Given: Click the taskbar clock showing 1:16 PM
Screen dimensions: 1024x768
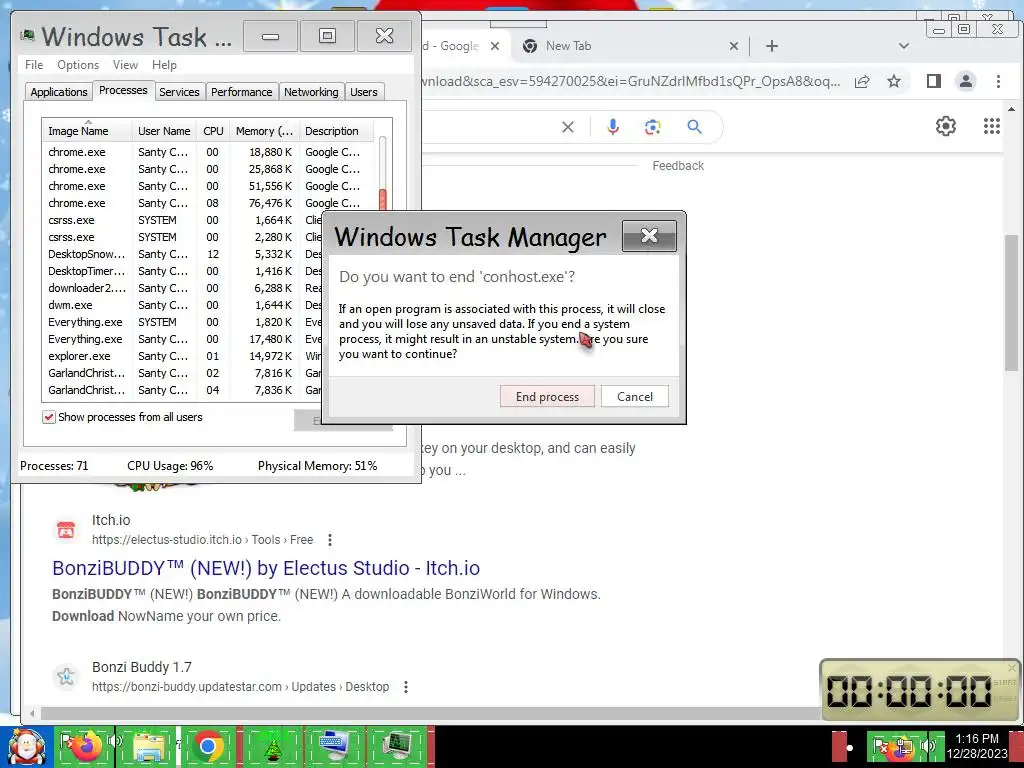Looking at the screenshot, I should pyautogui.click(x=977, y=746).
